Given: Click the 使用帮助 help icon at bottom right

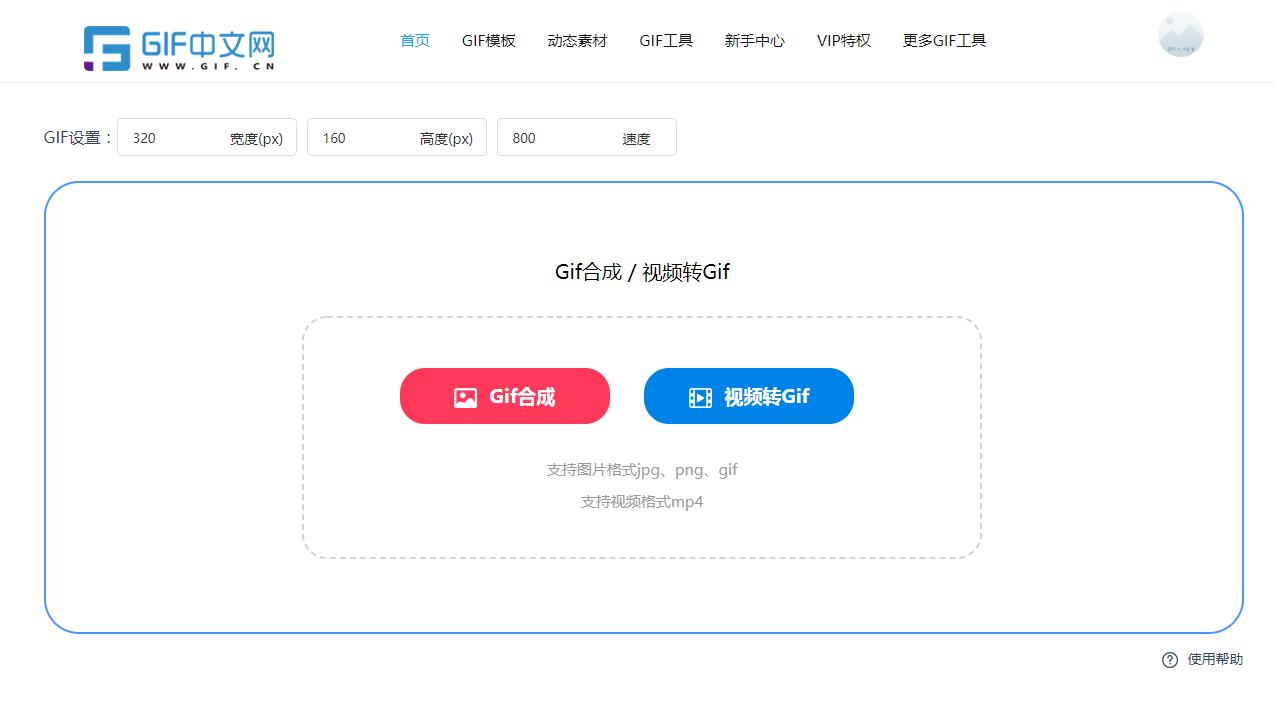Looking at the screenshot, I should point(1169,660).
